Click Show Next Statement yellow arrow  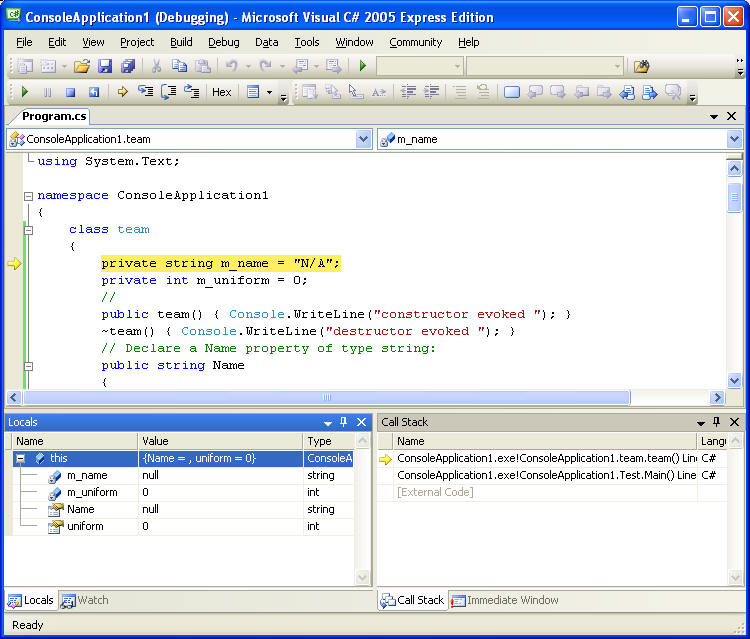tap(123, 92)
